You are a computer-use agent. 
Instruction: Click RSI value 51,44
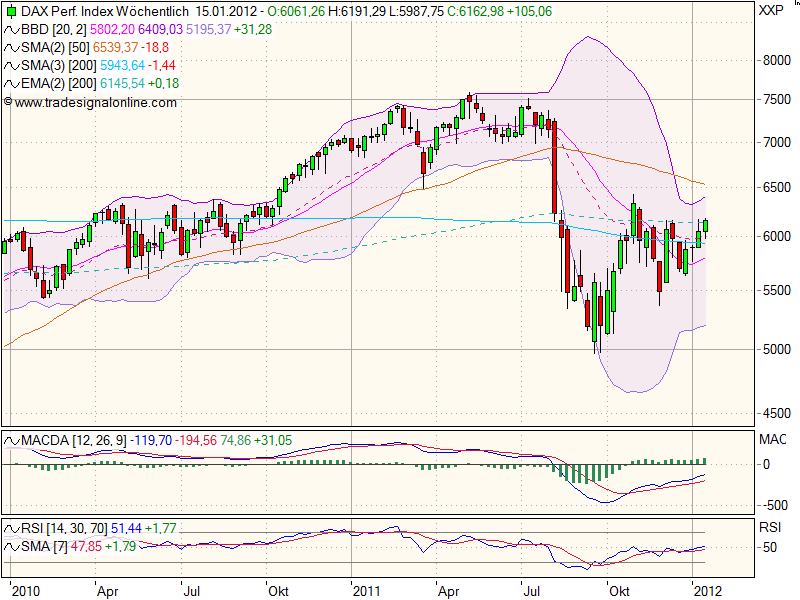point(126,528)
